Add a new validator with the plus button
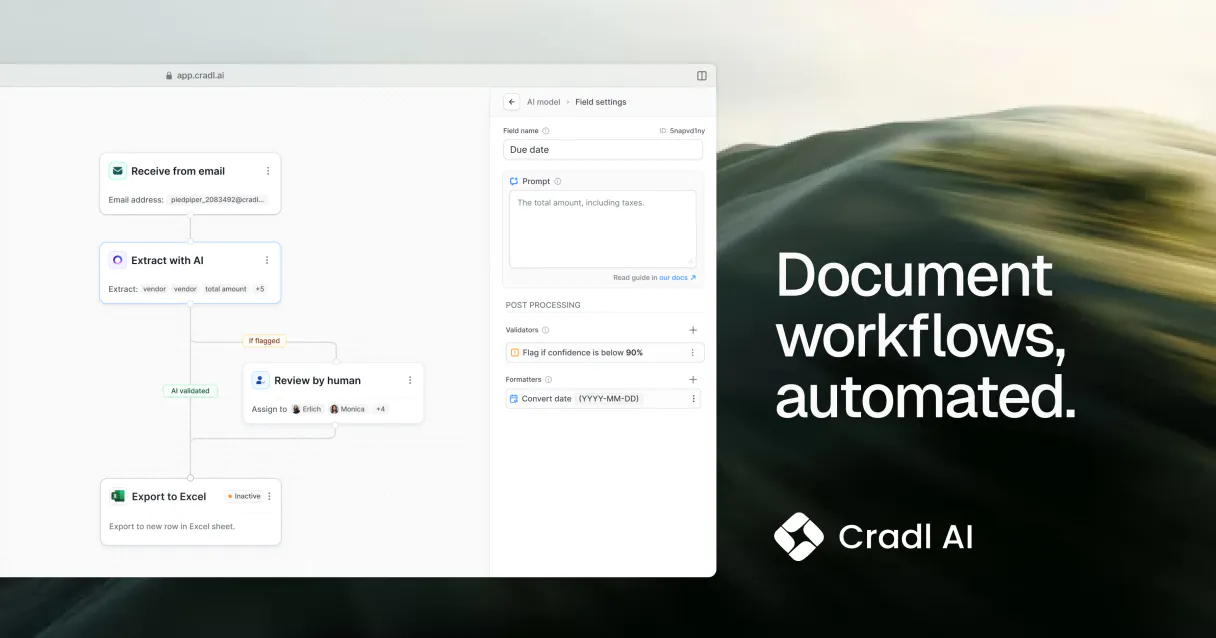This screenshot has height=638, width=1216. point(692,329)
